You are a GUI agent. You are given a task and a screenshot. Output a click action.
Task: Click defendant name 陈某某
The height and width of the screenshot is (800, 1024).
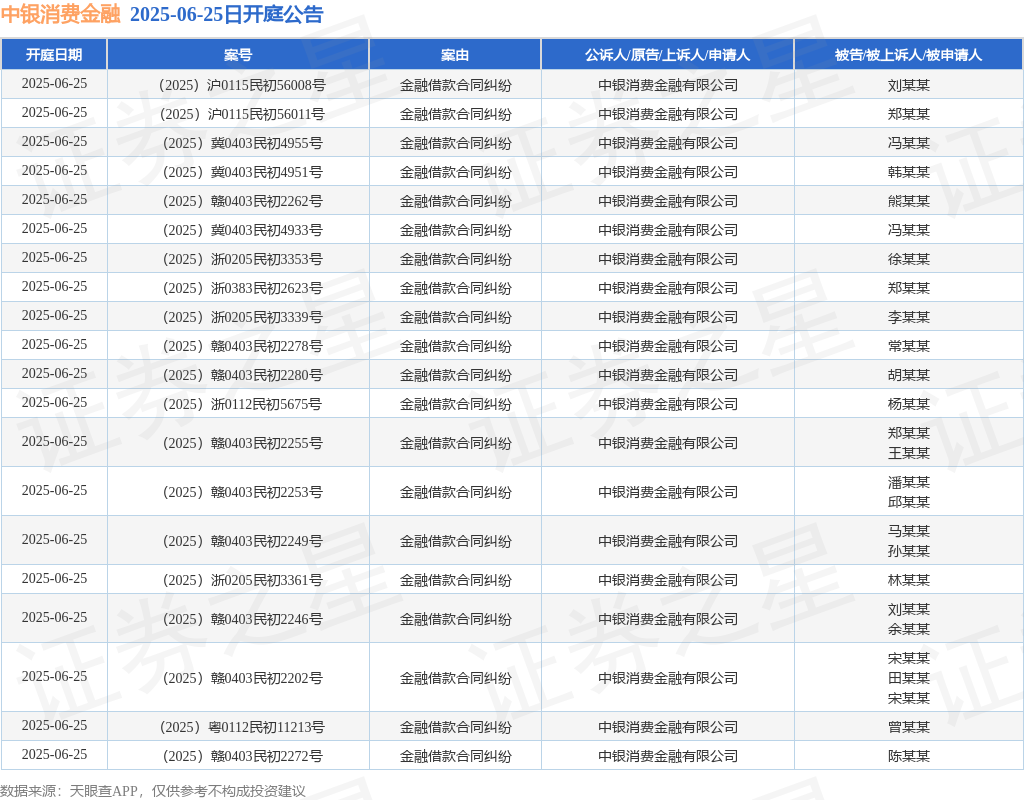click(x=908, y=756)
